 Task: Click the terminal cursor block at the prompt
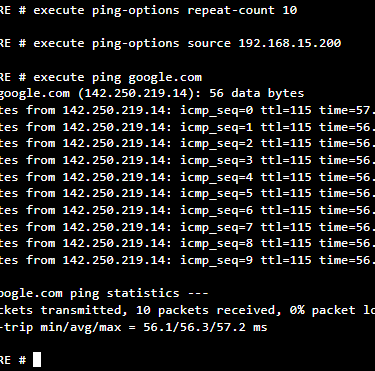coord(37,360)
